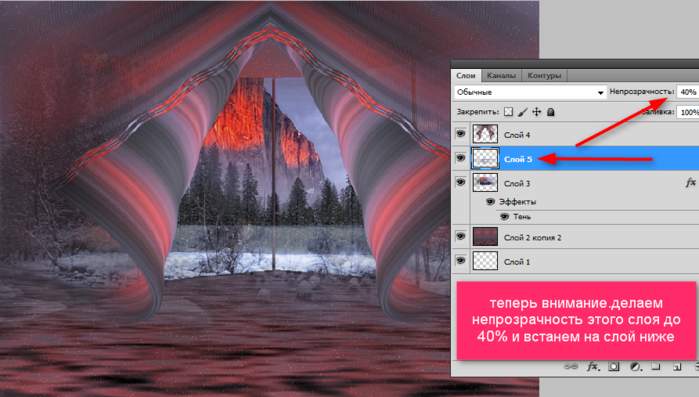Click the link layers chain icon

point(570,367)
